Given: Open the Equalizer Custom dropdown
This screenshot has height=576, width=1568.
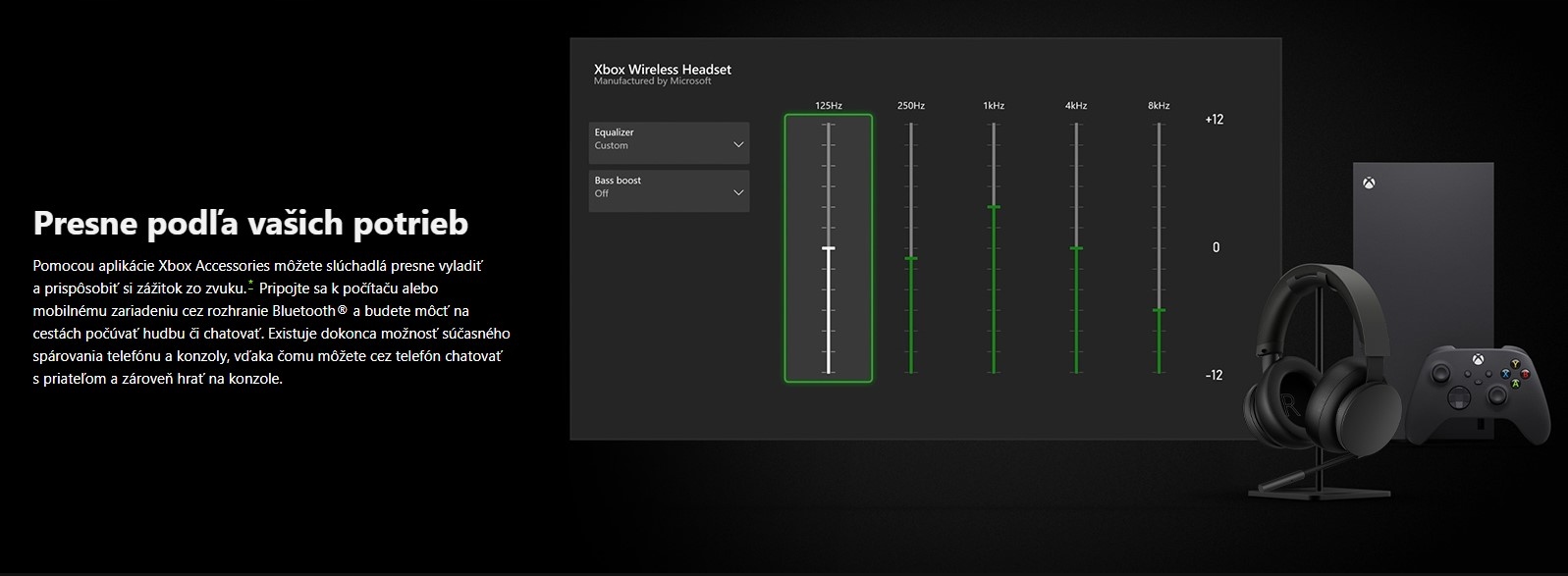Looking at the screenshot, I should coord(668,143).
